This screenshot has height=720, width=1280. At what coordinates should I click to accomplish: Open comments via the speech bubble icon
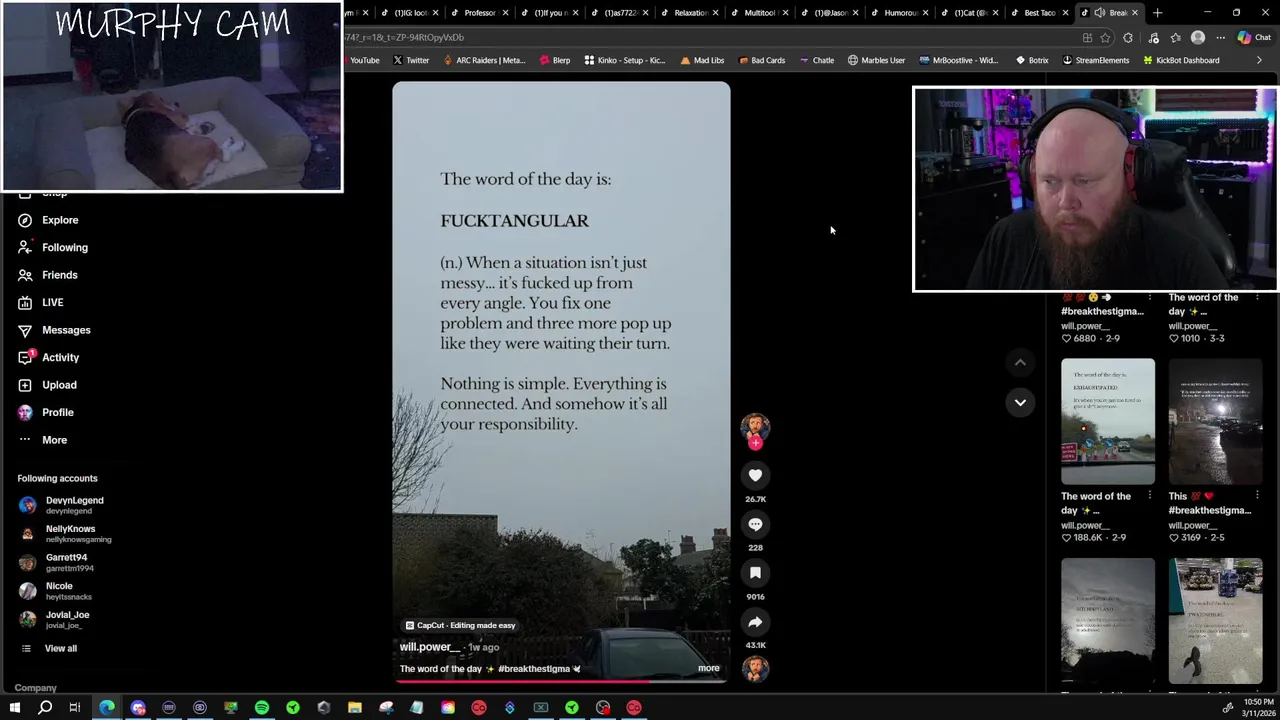(755, 524)
